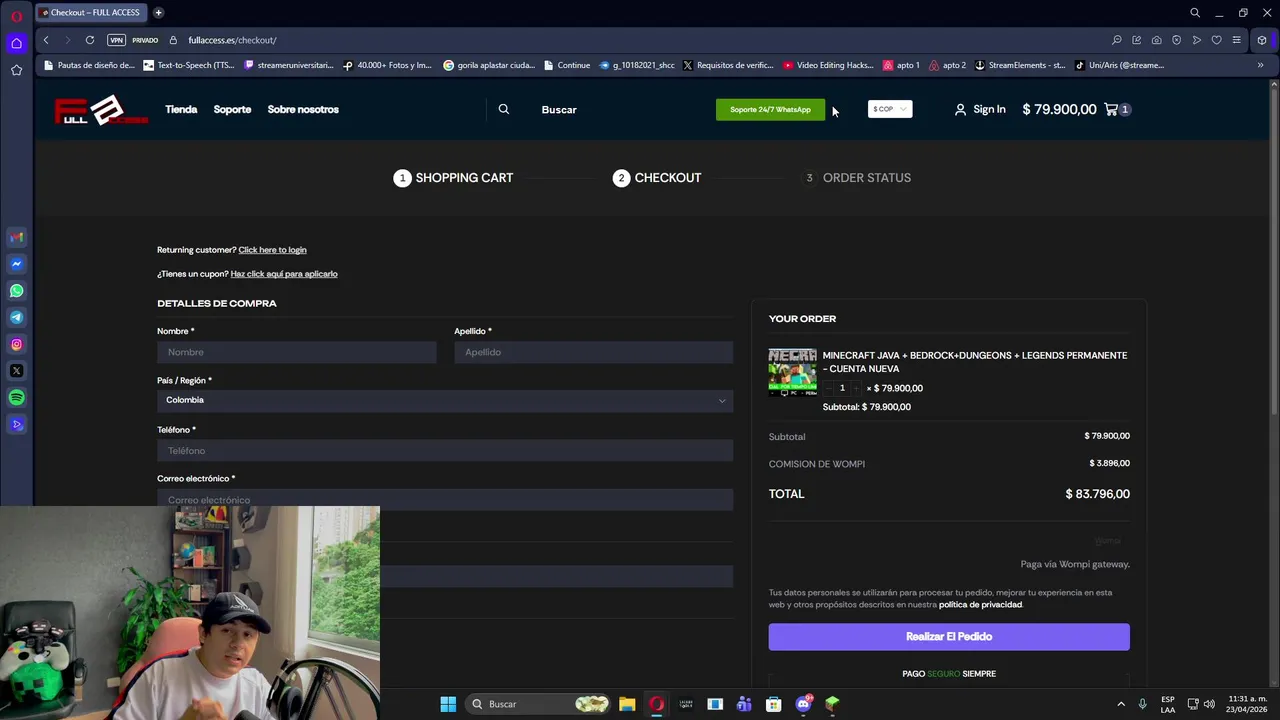
Task: Go back to previous page
Action: [46, 40]
